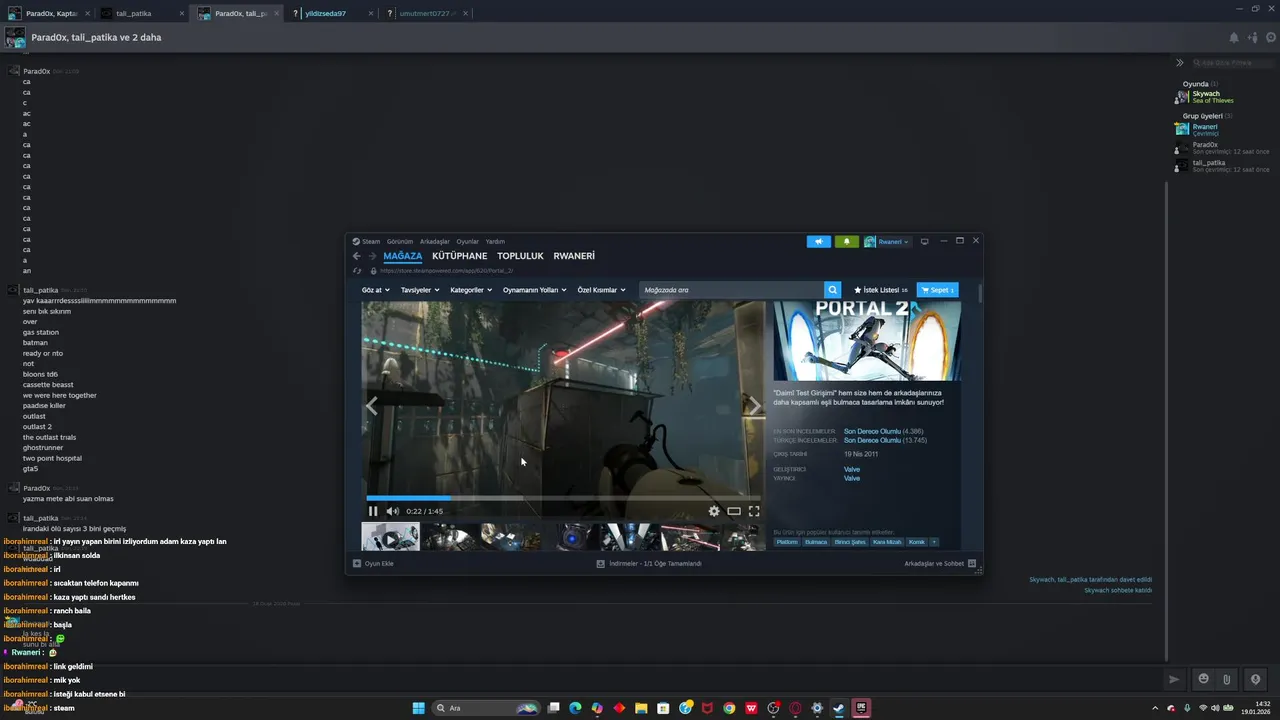
Task: Open the RWANERİ profile tab
Action: point(574,256)
